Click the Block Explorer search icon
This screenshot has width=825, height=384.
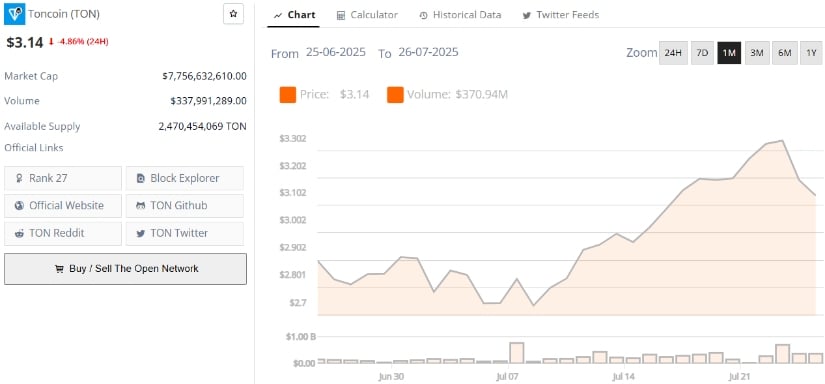140,179
